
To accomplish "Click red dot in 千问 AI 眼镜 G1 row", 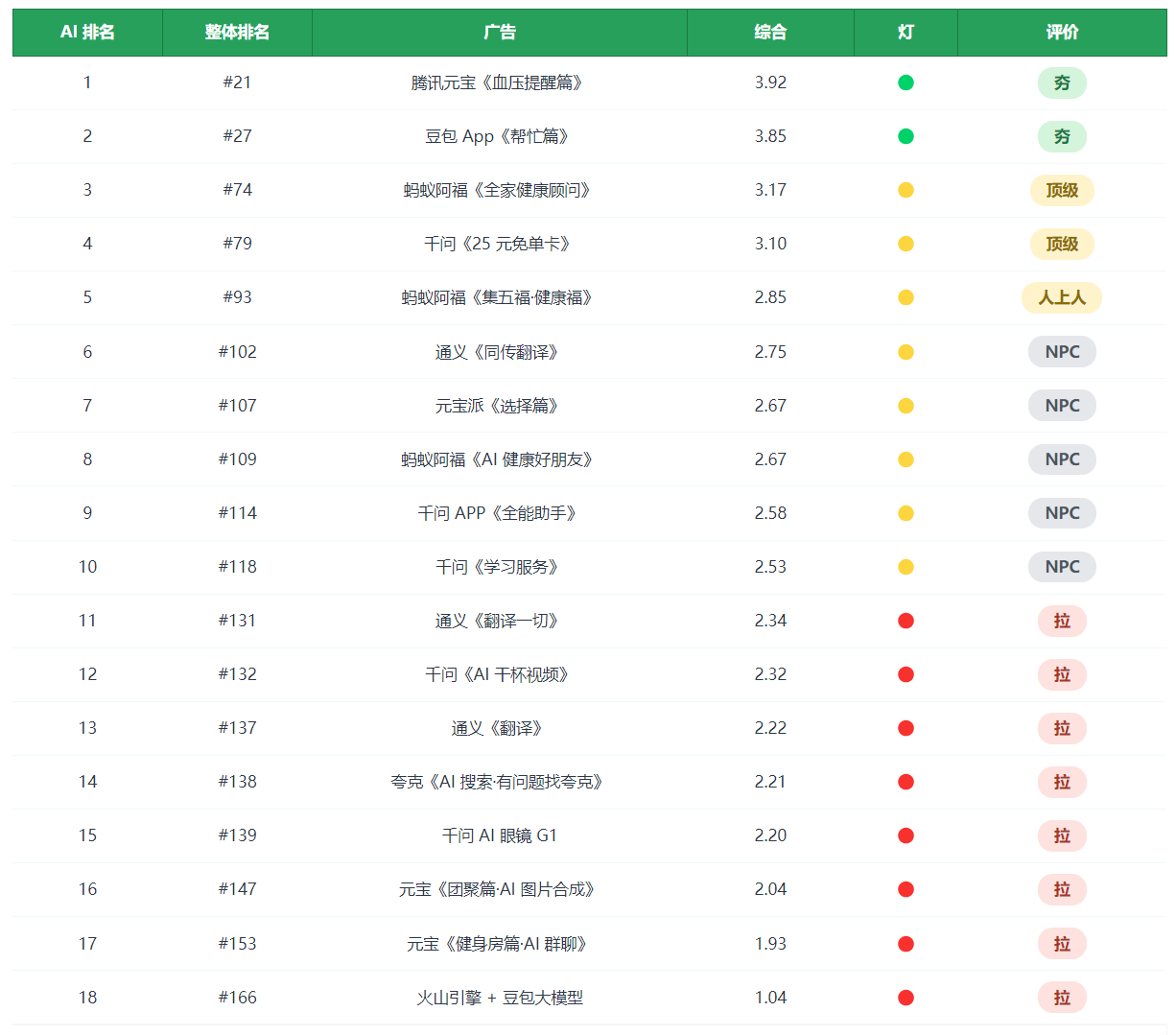I will click(906, 835).
